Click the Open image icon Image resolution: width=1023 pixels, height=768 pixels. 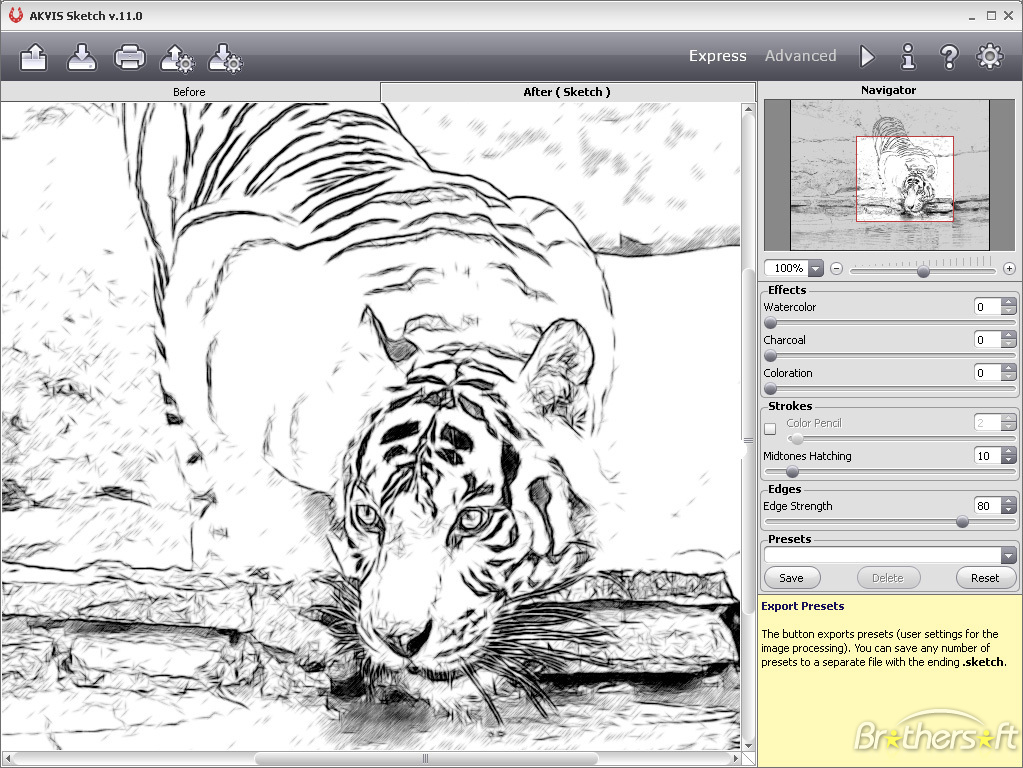[34, 57]
